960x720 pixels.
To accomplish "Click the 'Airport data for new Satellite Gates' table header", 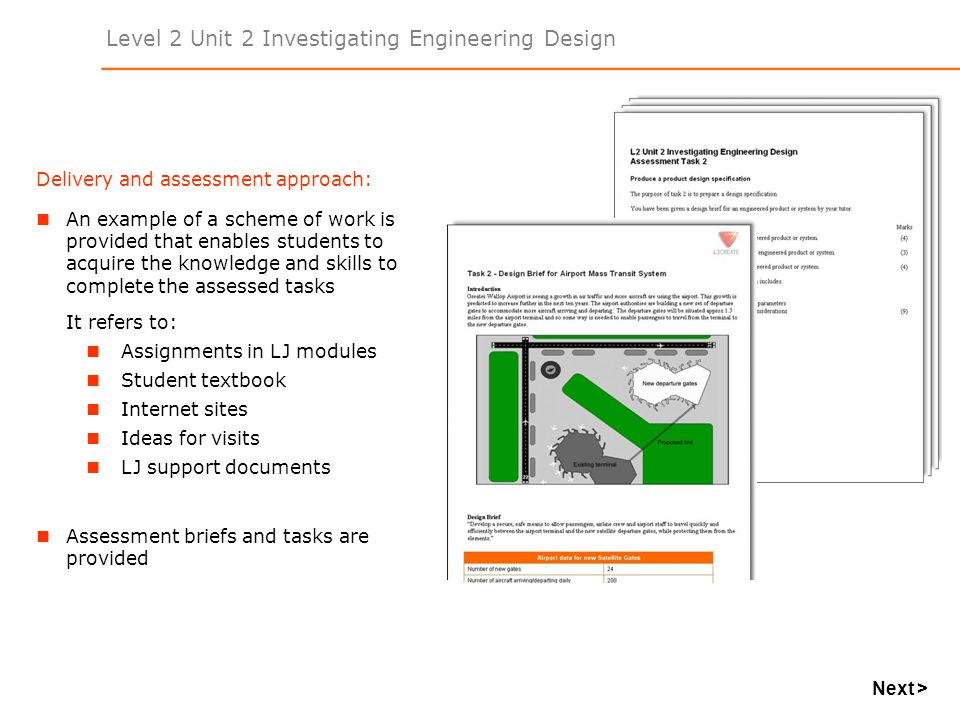I will [588, 558].
